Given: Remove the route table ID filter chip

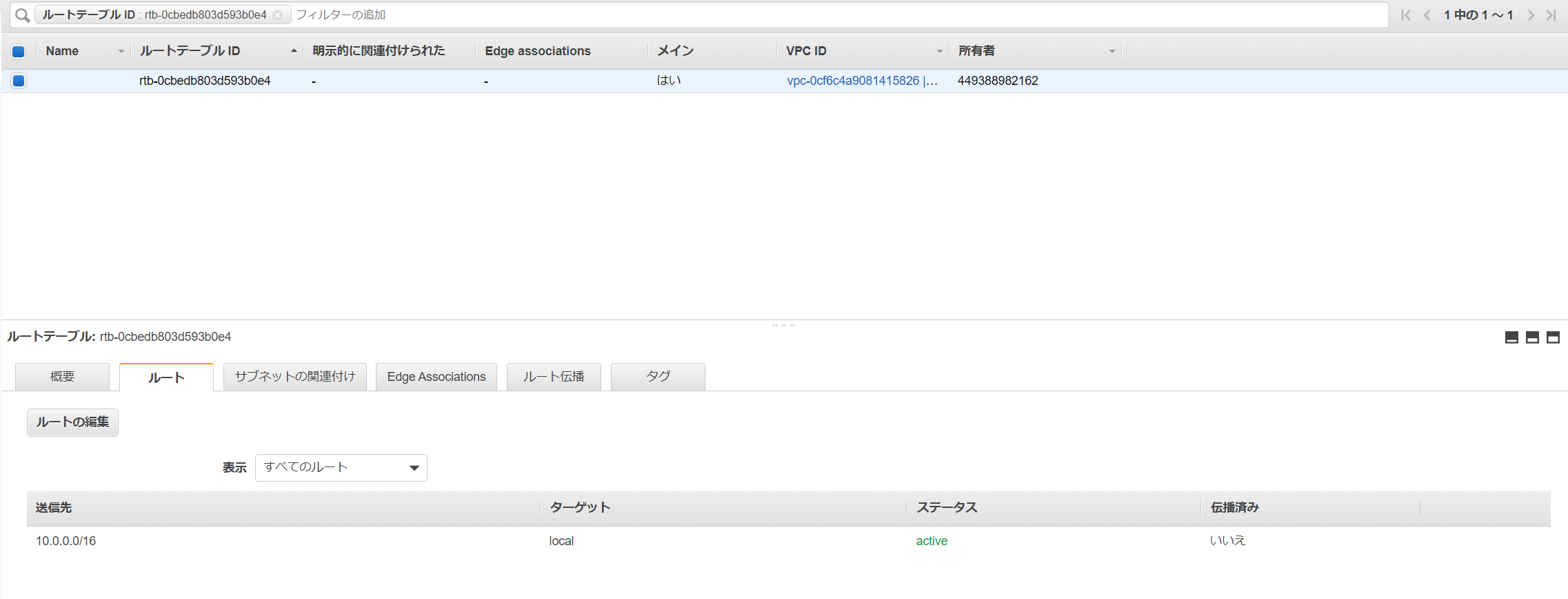Looking at the screenshot, I should click(277, 15).
